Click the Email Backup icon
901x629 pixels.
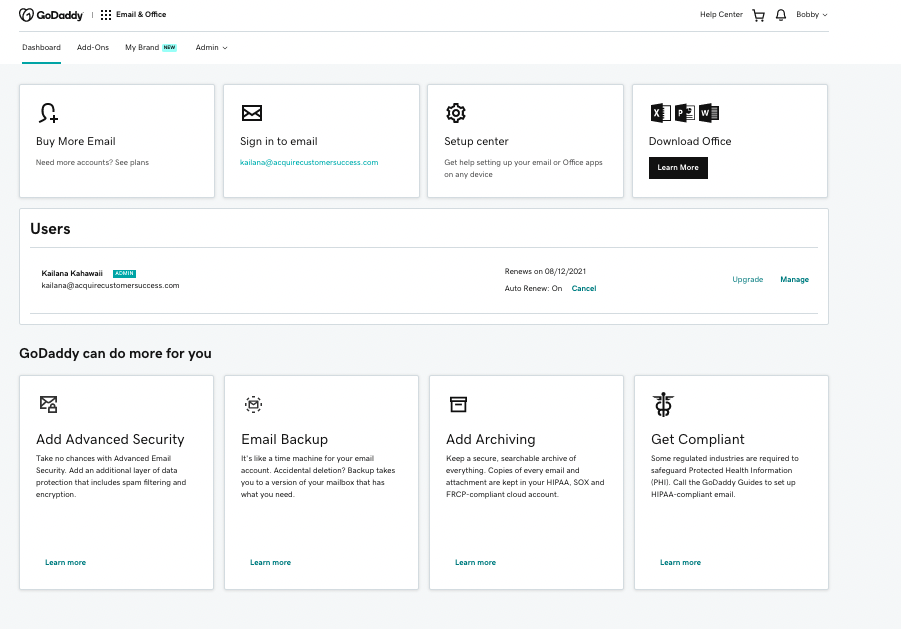253,404
